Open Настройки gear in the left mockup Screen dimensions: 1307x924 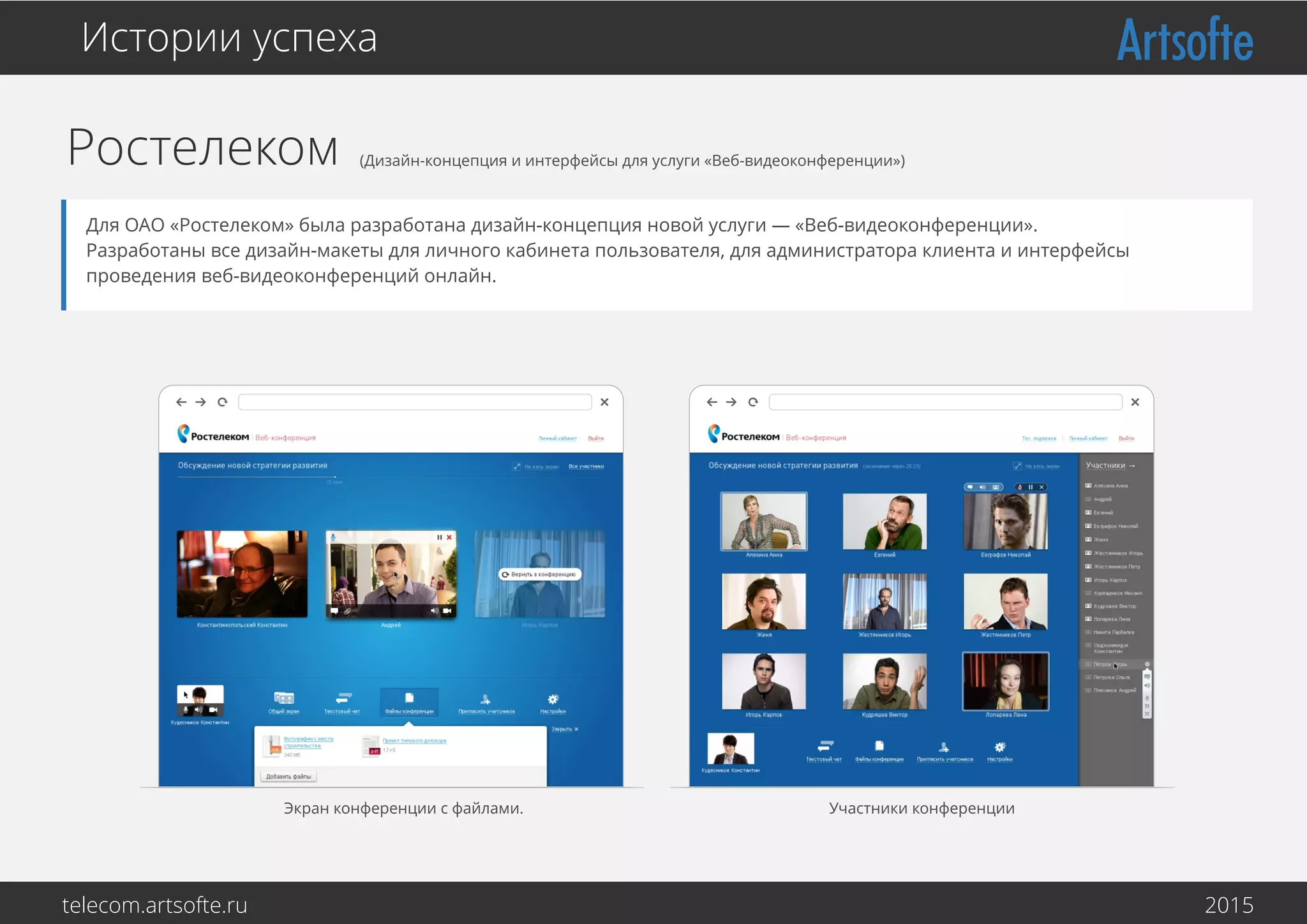coord(553,703)
